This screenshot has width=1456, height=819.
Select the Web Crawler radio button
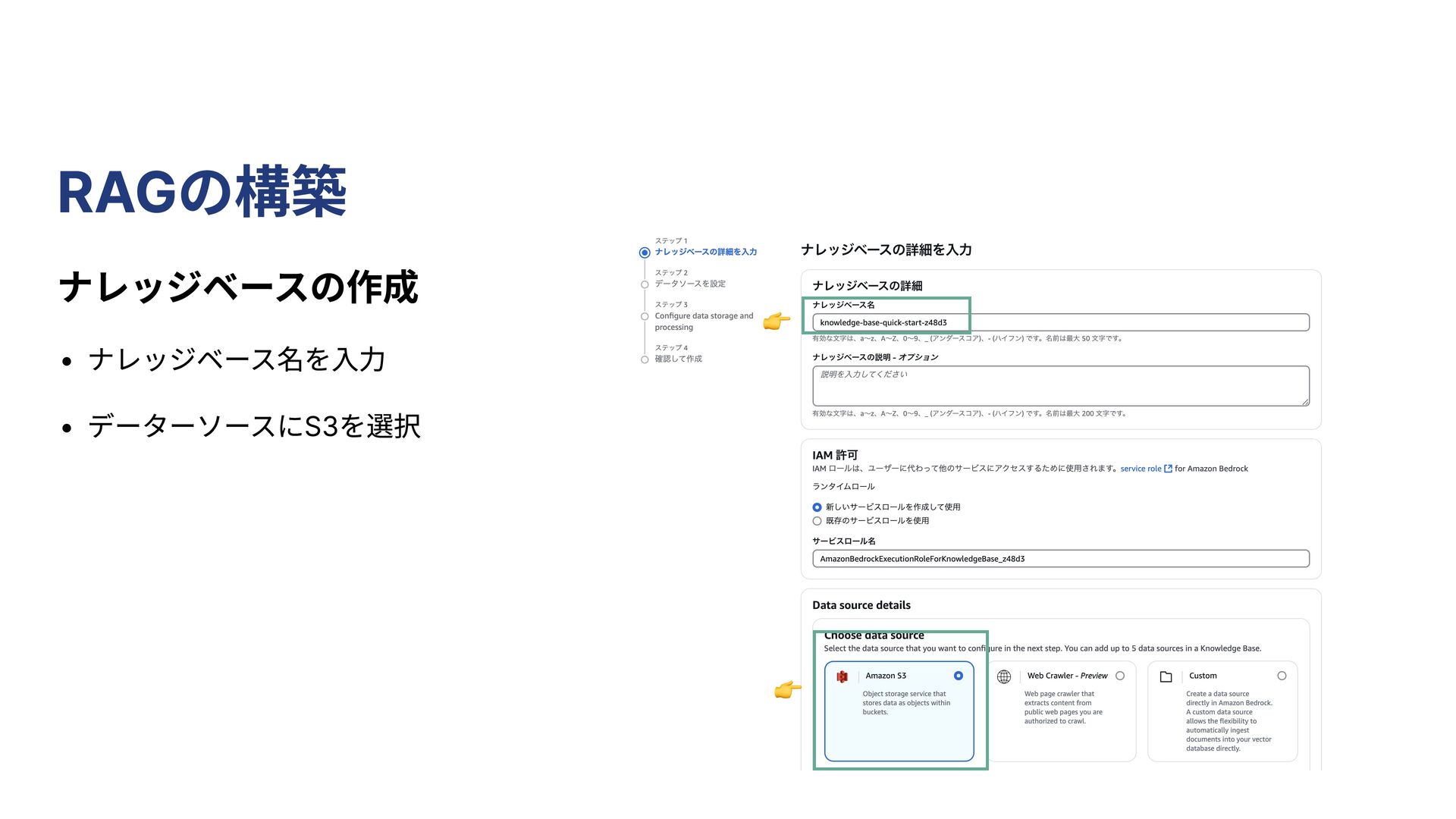click(1120, 676)
